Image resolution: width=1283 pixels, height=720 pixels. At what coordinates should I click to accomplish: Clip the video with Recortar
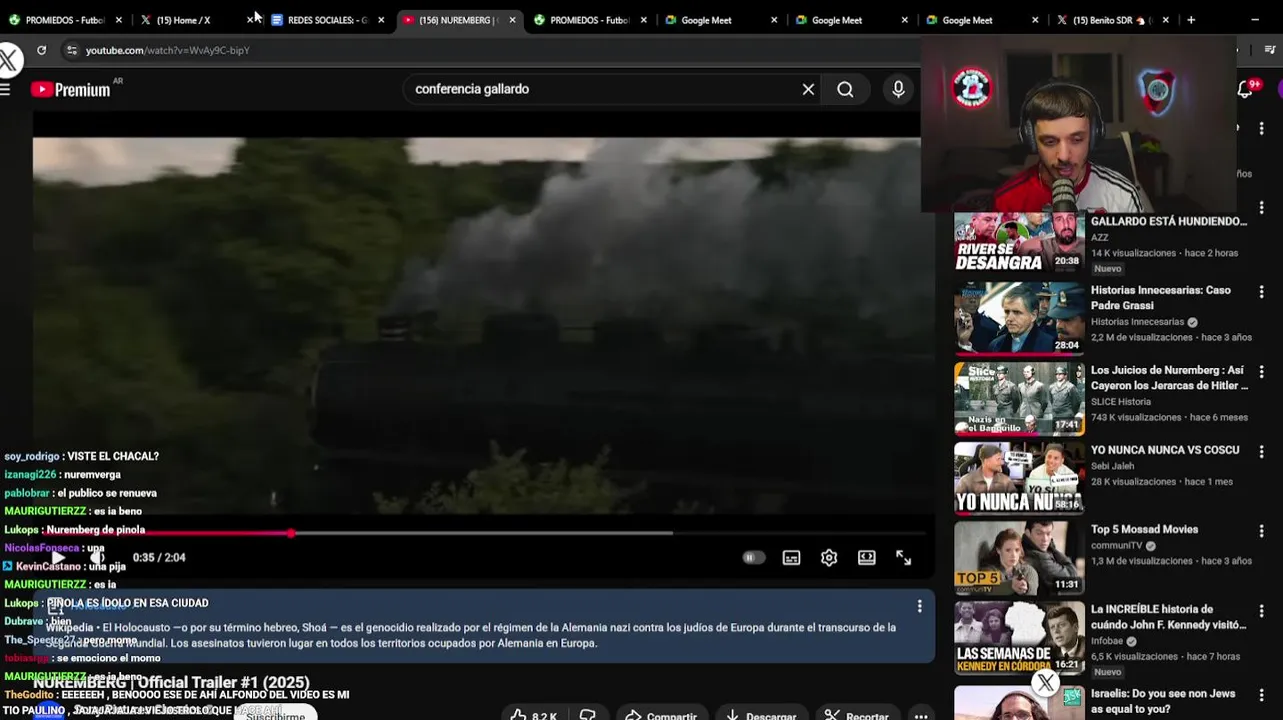pyautogui.click(x=857, y=716)
